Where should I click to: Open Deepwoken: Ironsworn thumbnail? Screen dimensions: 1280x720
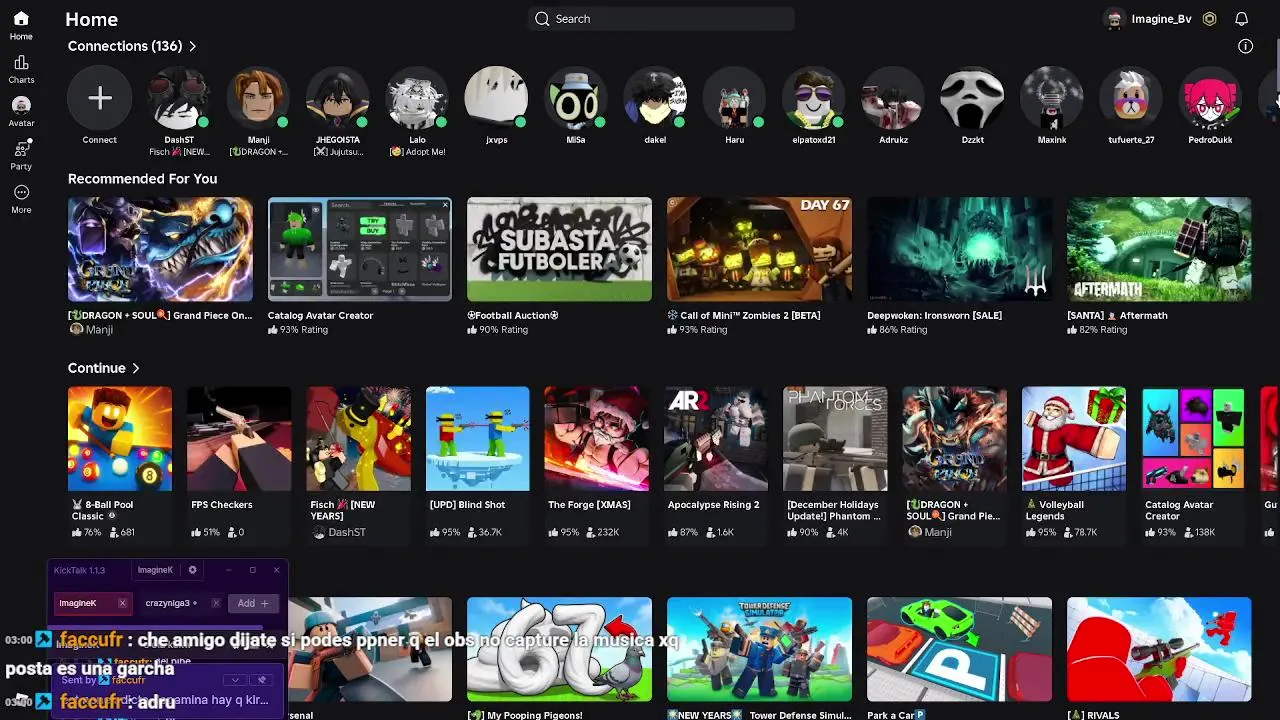pos(959,249)
